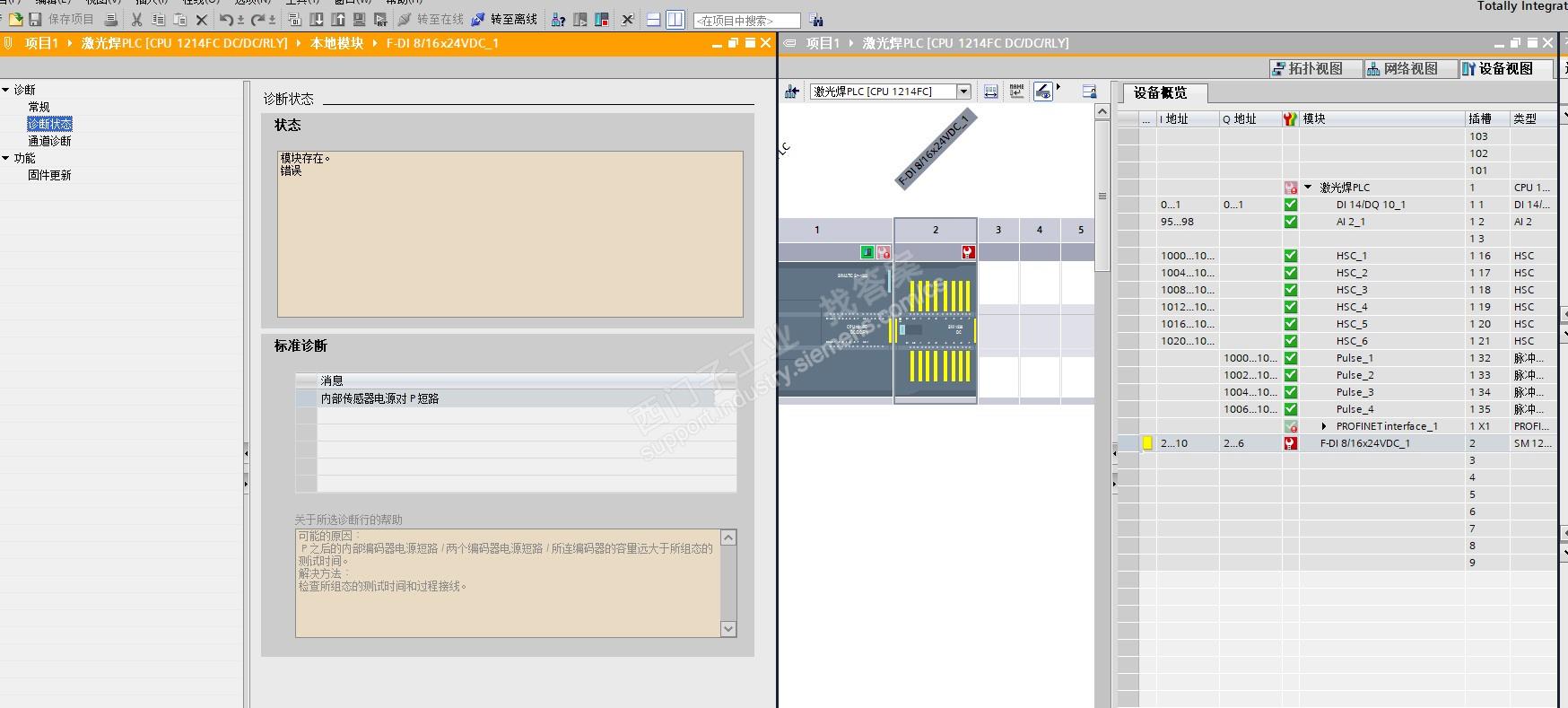This screenshot has height=708, width=1568.
Task: Toggle vertical editor split
Action: coord(675,19)
